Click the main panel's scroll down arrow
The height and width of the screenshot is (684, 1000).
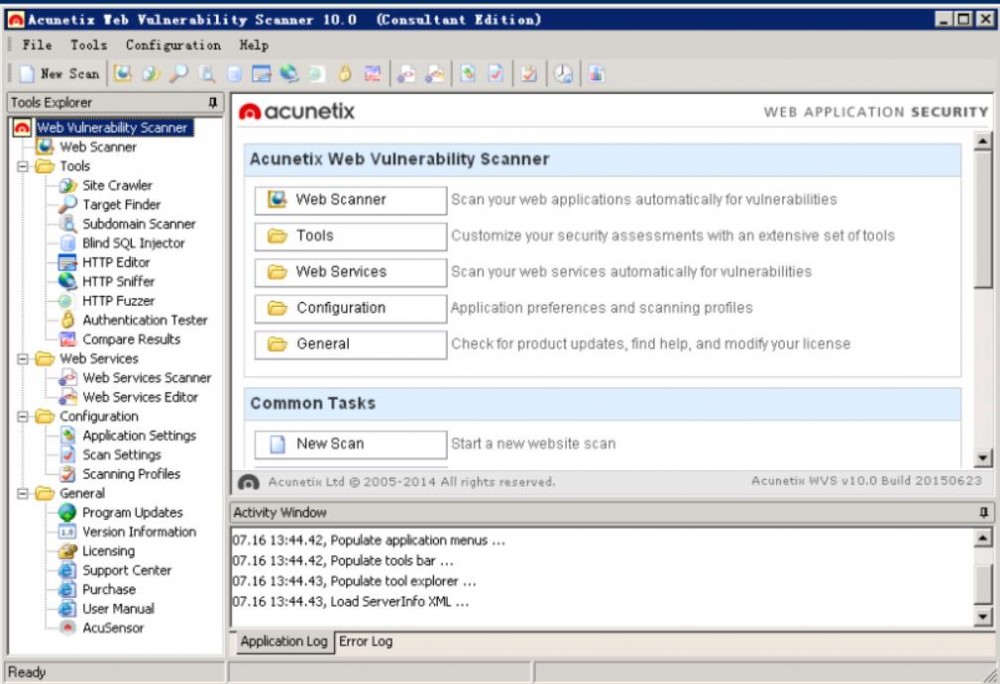click(982, 457)
